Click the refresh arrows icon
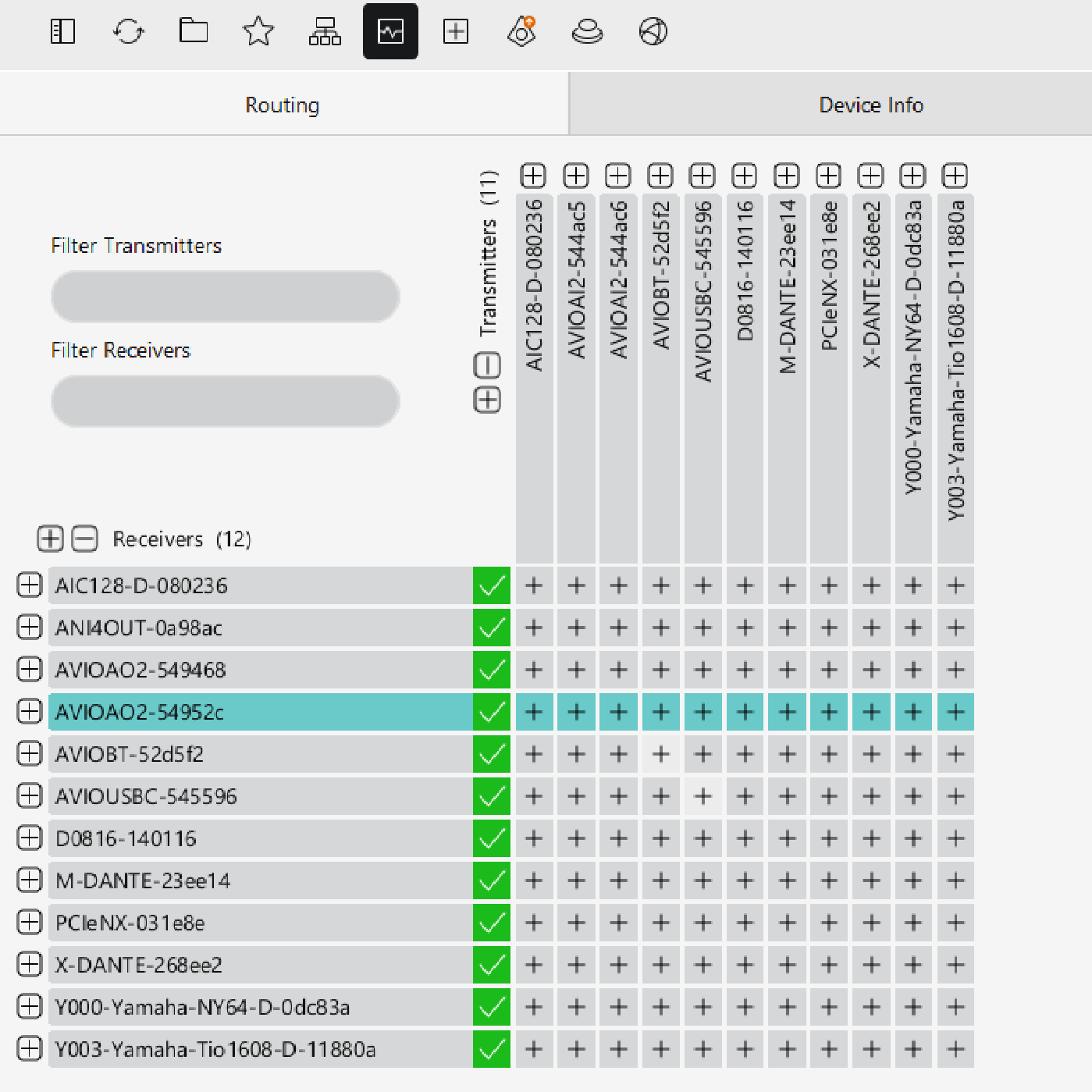The height and width of the screenshot is (1092, 1092). point(128,32)
